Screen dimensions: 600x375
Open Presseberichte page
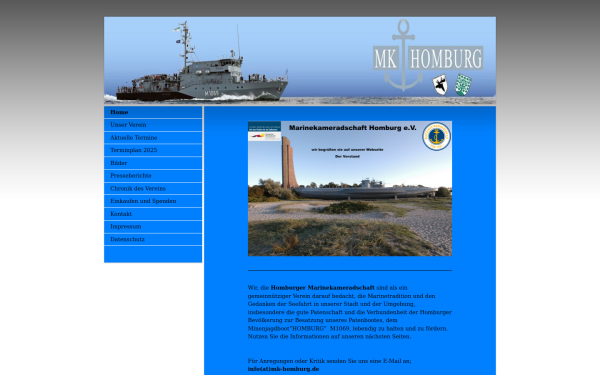click(x=153, y=176)
